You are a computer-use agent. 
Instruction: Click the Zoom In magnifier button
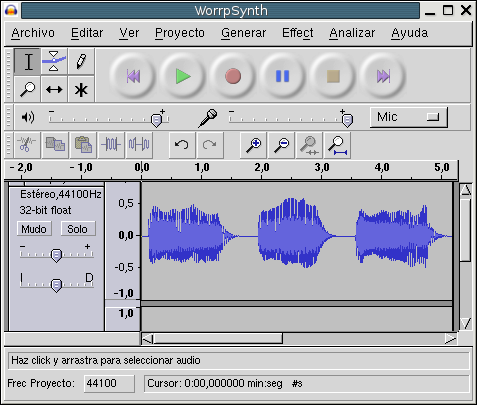pyautogui.click(x=253, y=145)
